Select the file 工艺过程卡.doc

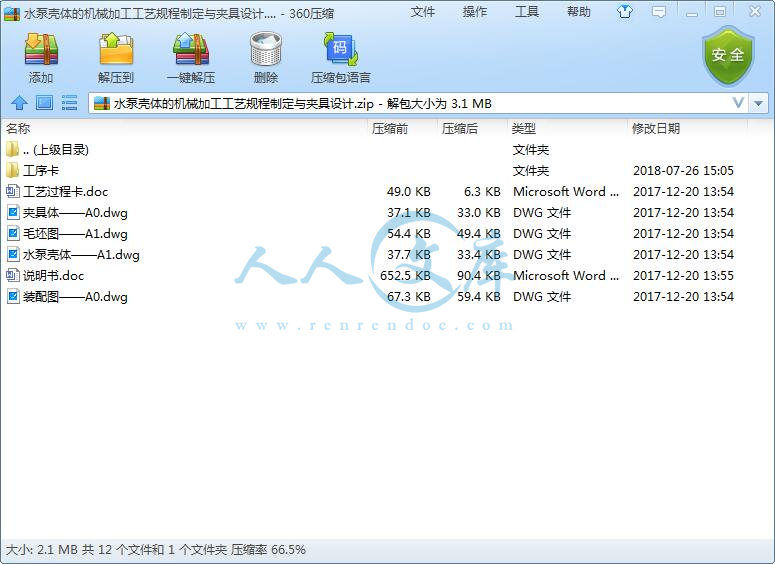click(65, 192)
